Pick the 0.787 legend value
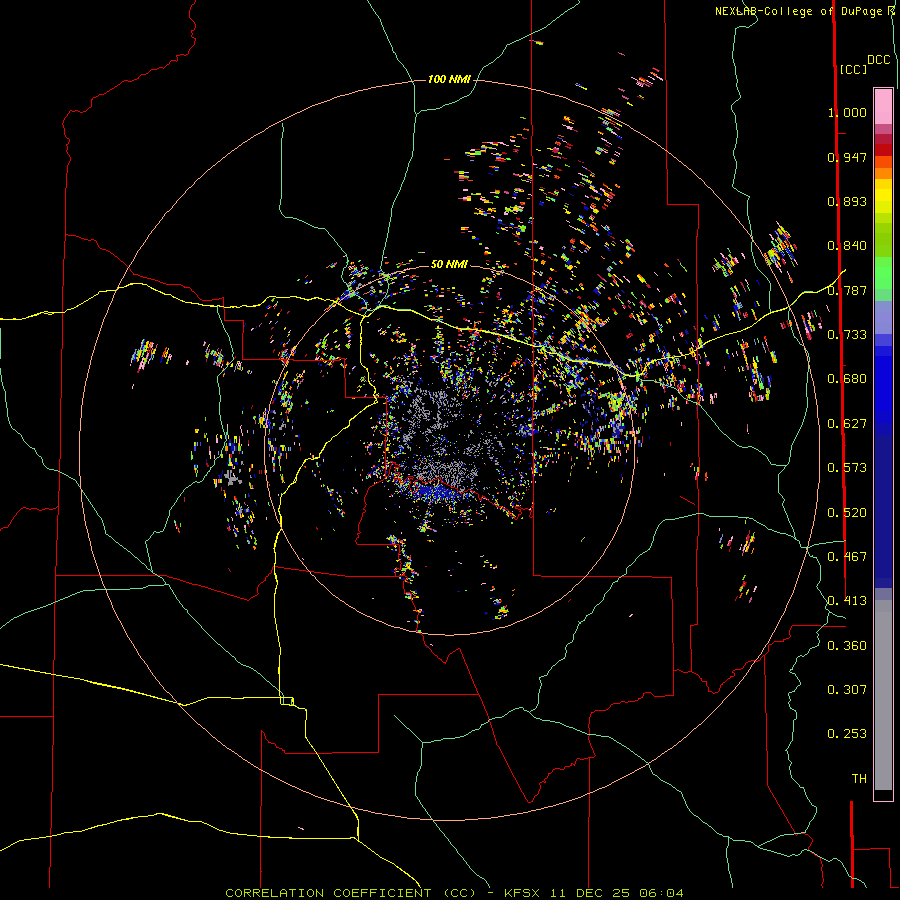This screenshot has width=900, height=900. click(x=847, y=290)
